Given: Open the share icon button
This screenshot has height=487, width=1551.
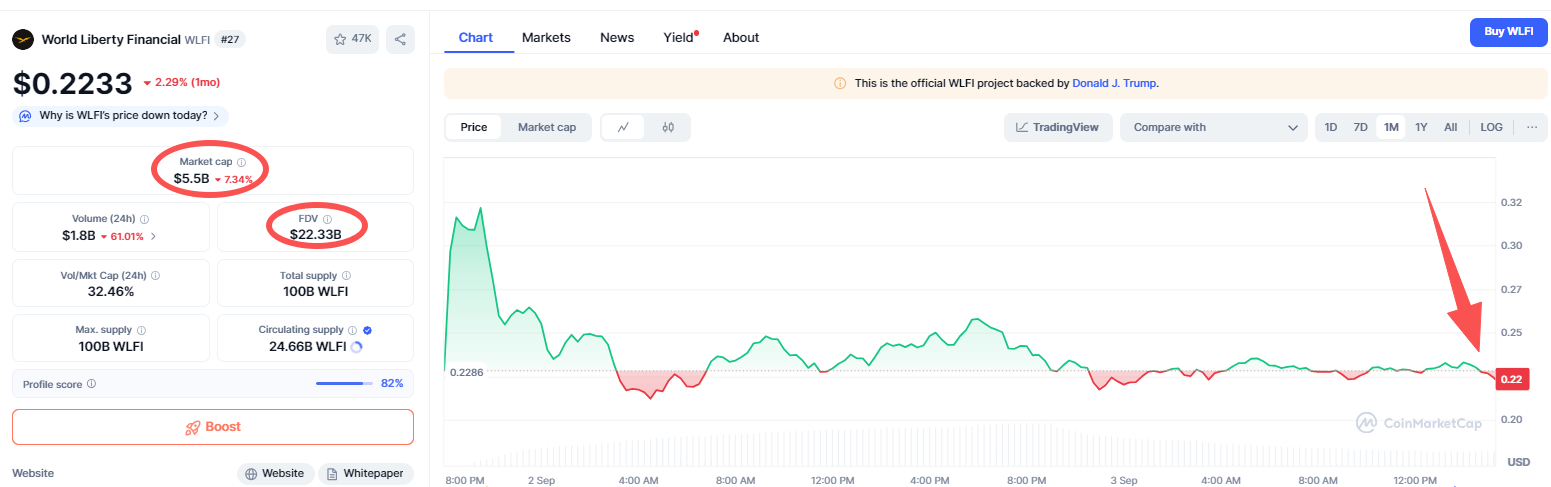Looking at the screenshot, I should tap(400, 39).
